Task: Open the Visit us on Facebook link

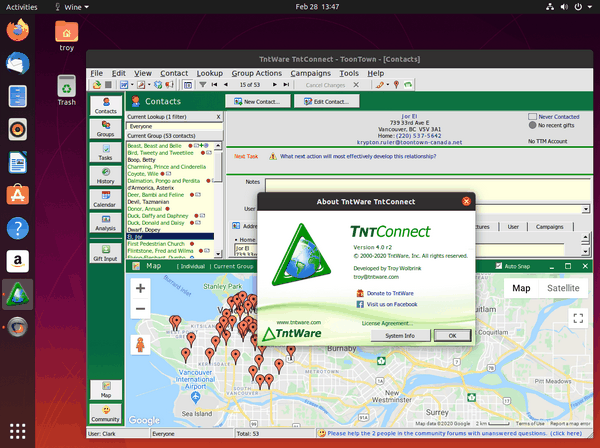Action: click(x=392, y=304)
